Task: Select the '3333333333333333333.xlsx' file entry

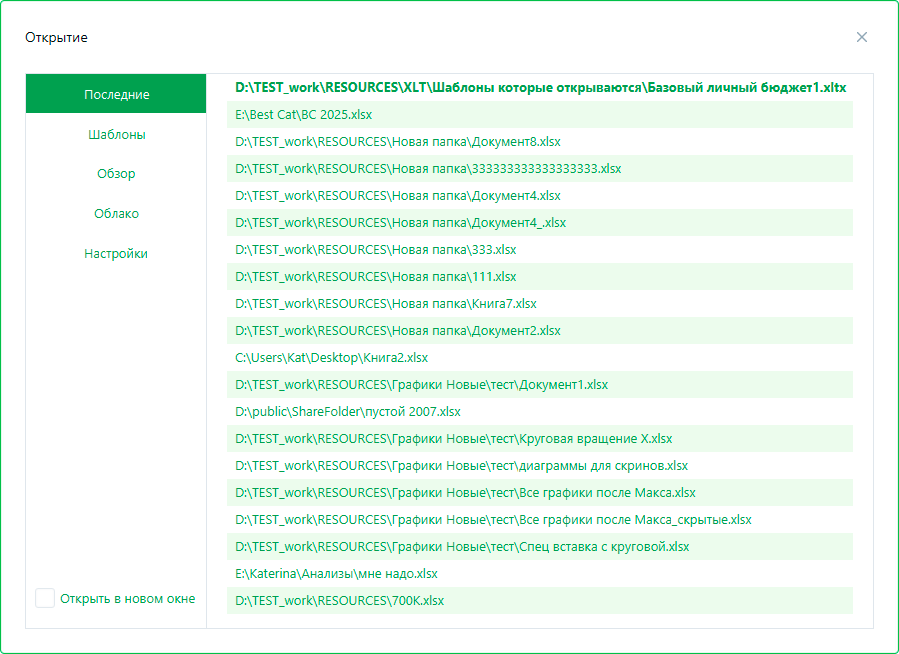Action: tap(428, 169)
